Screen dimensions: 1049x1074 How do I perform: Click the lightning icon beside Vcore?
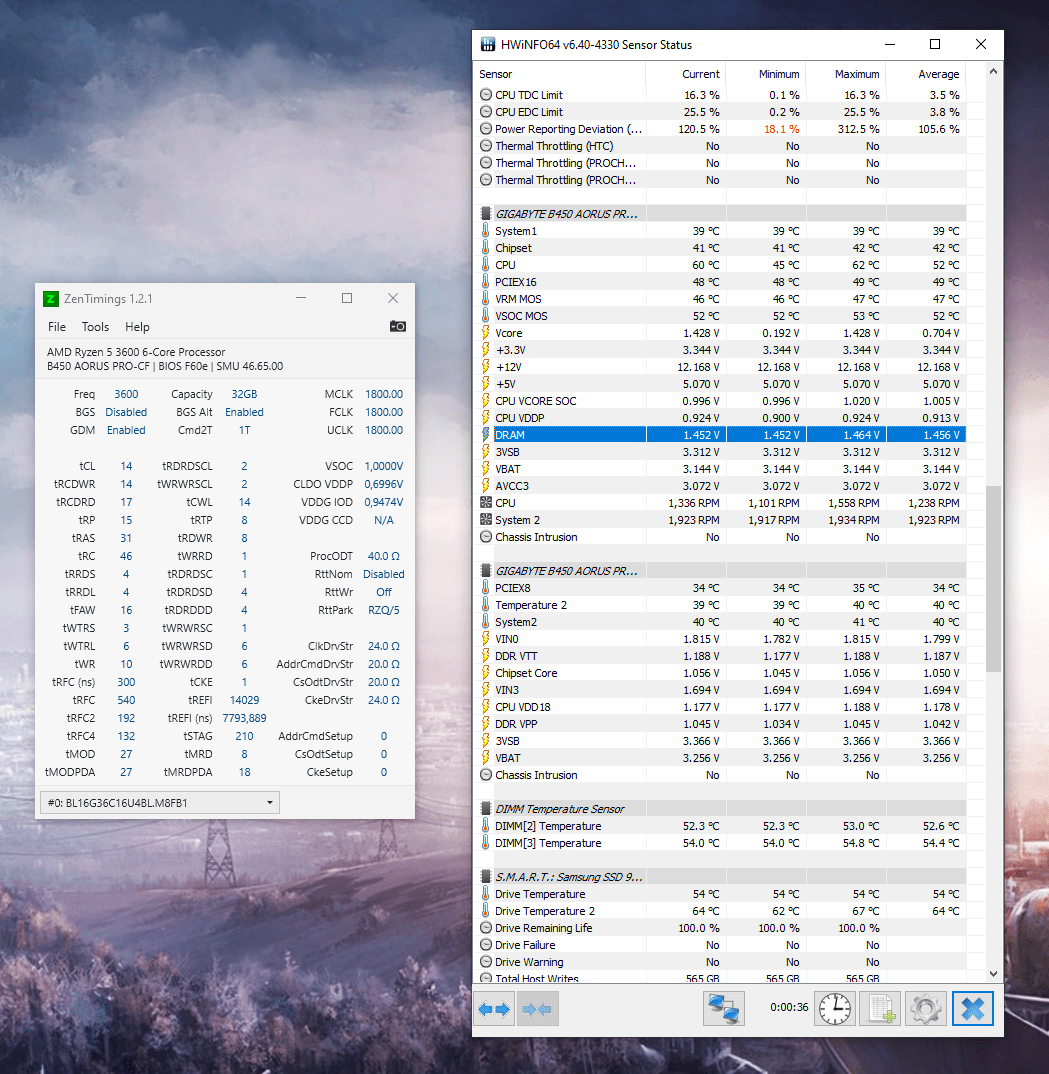click(x=485, y=333)
